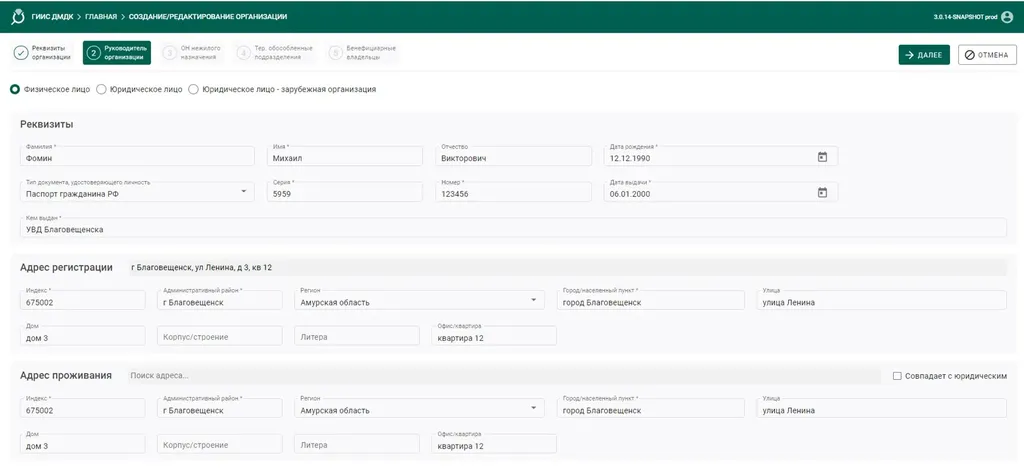This screenshot has height=472, width=1024.
Task: Click Литера field in Адрес регистрации
Action: point(357,336)
